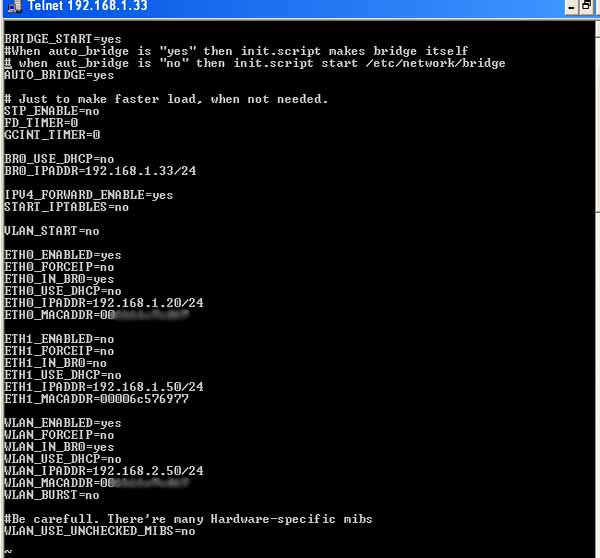Click the WLAN_IPADDR=192.168.2.50/24 line
The image size is (600, 558).
(104, 471)
